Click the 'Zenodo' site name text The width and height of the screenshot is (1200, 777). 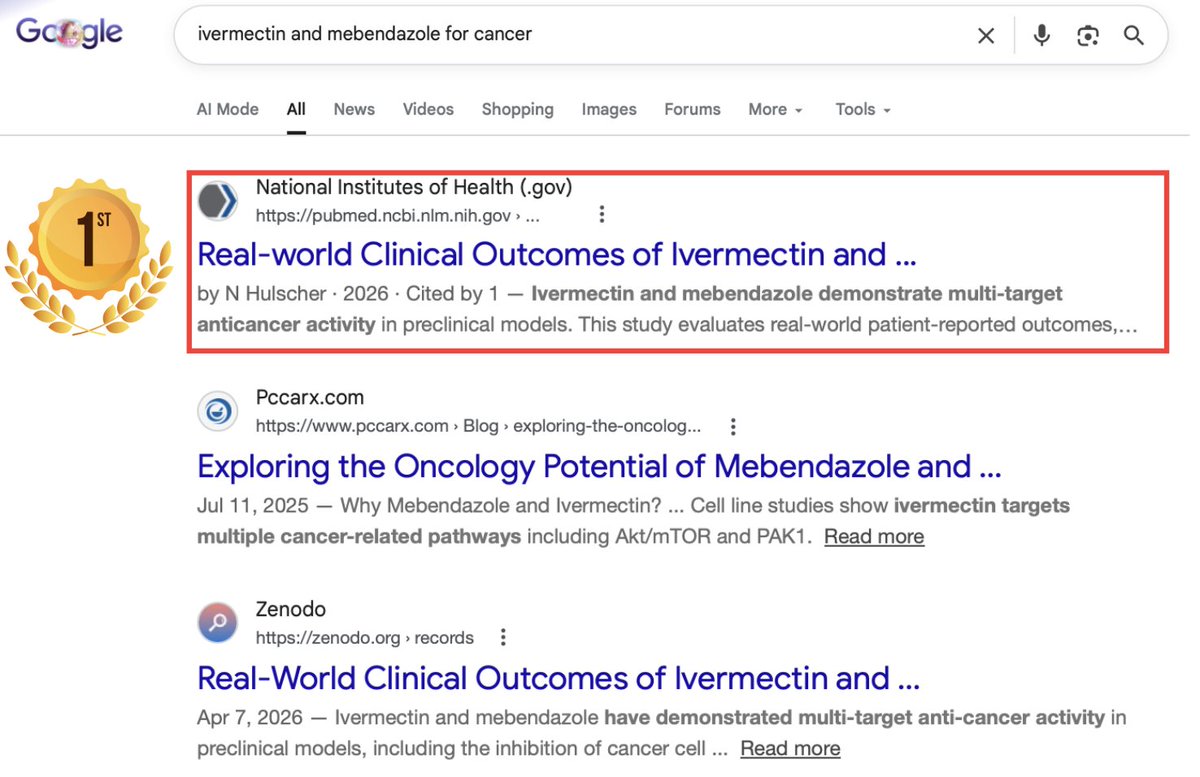(291, 609)
